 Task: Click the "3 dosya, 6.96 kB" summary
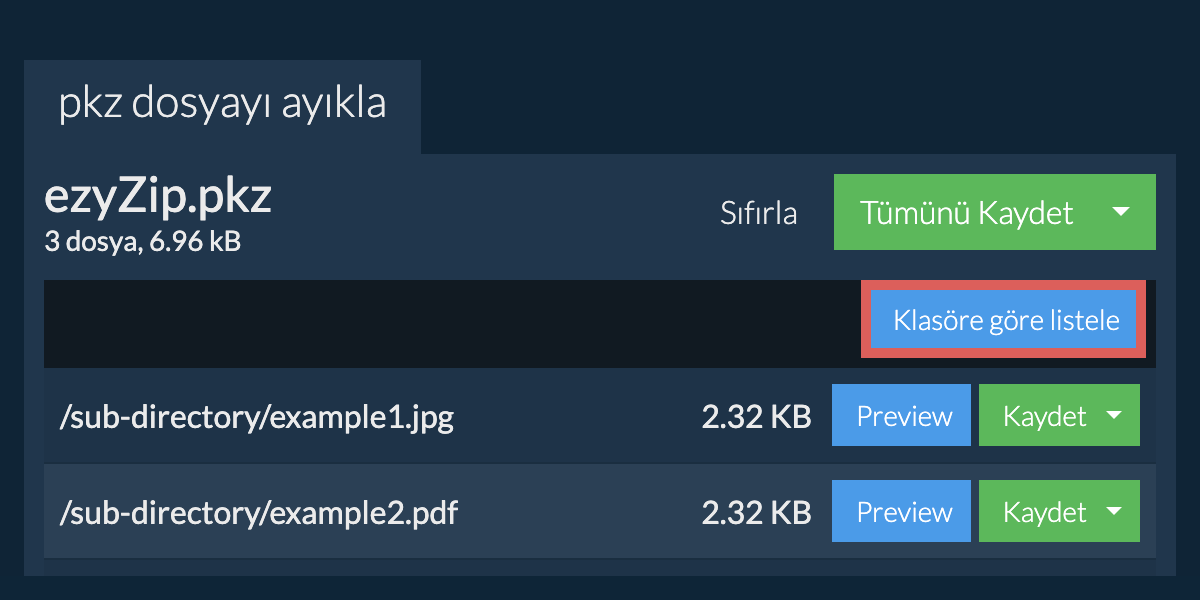(143, 241)
